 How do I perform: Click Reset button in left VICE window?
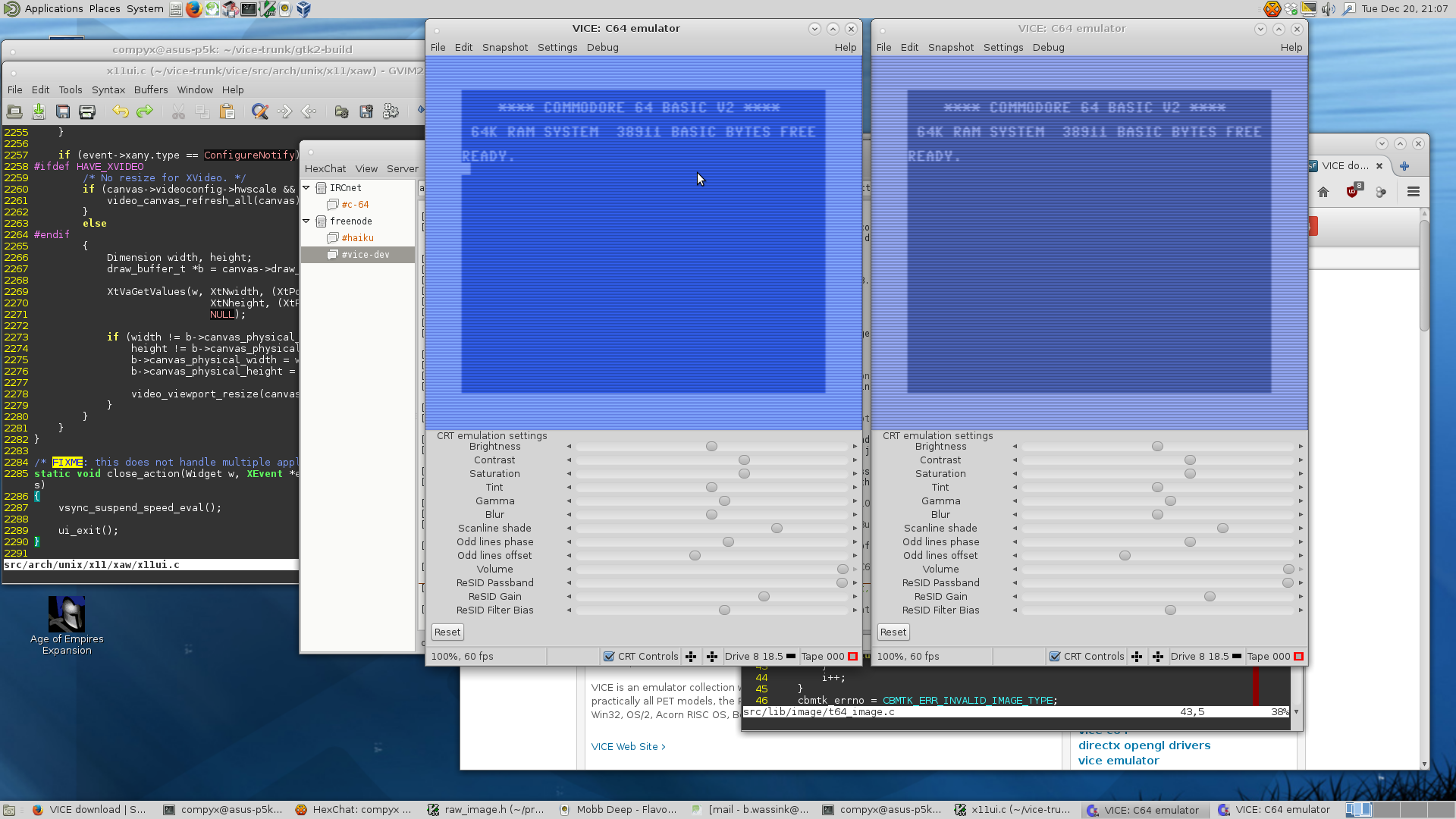(x=447, y=632)
